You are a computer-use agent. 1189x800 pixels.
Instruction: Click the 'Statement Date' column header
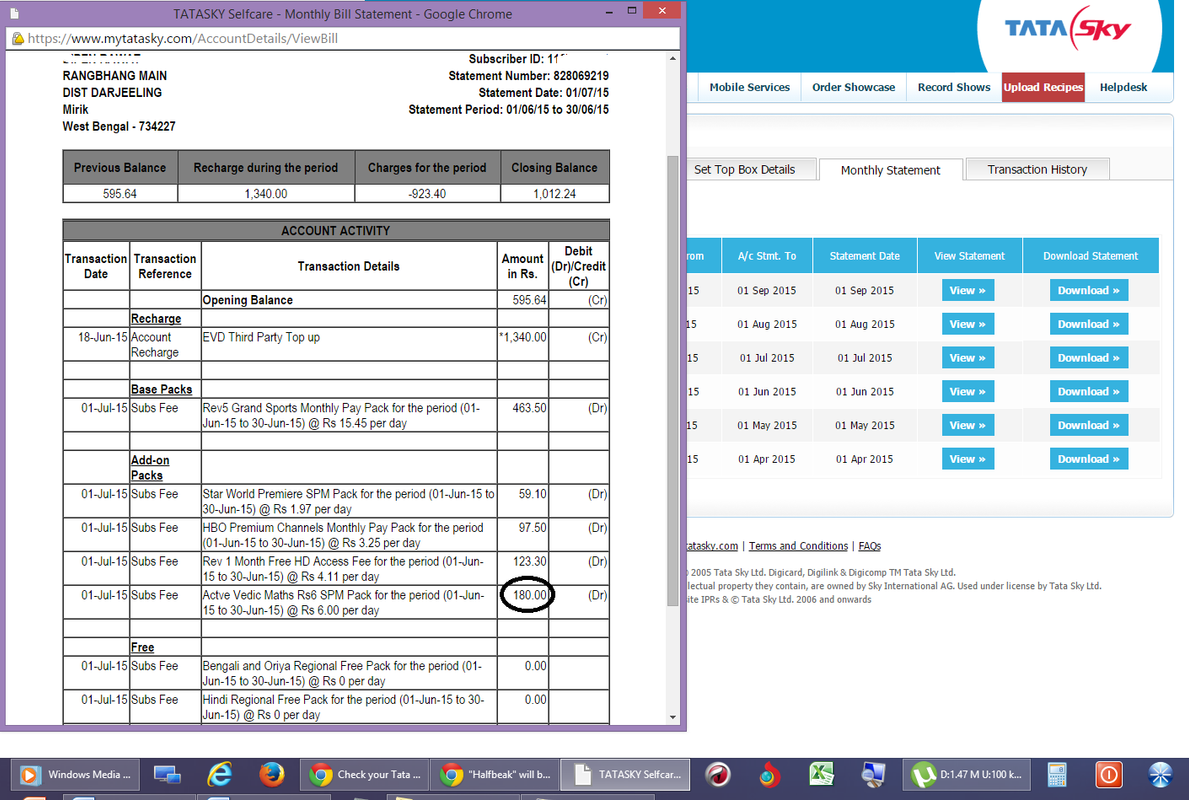(x=864, y=256)
